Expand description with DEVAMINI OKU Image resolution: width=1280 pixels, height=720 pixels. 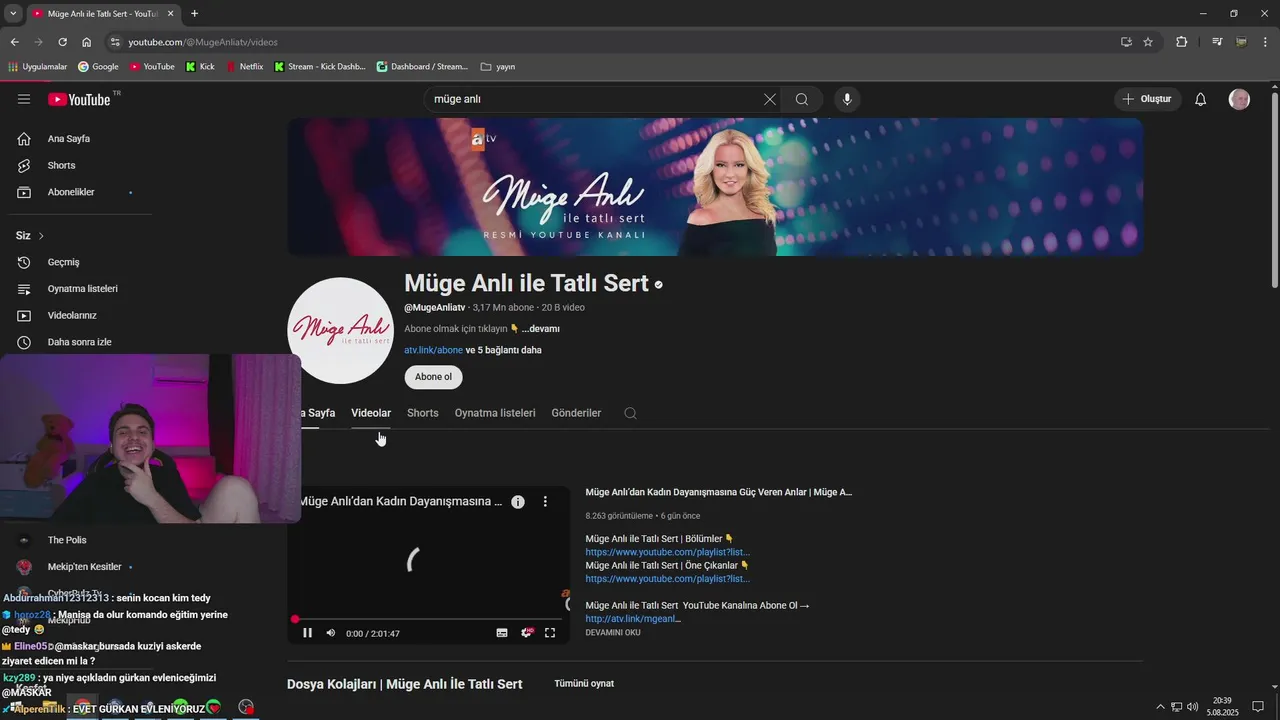[x=613, y=633]
